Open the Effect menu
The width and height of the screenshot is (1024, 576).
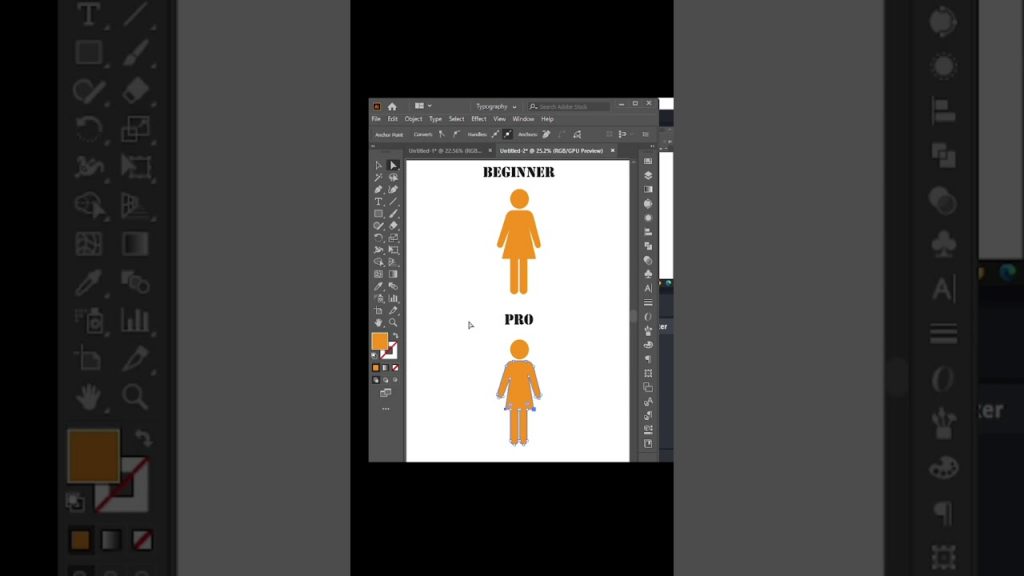[478, 119]
